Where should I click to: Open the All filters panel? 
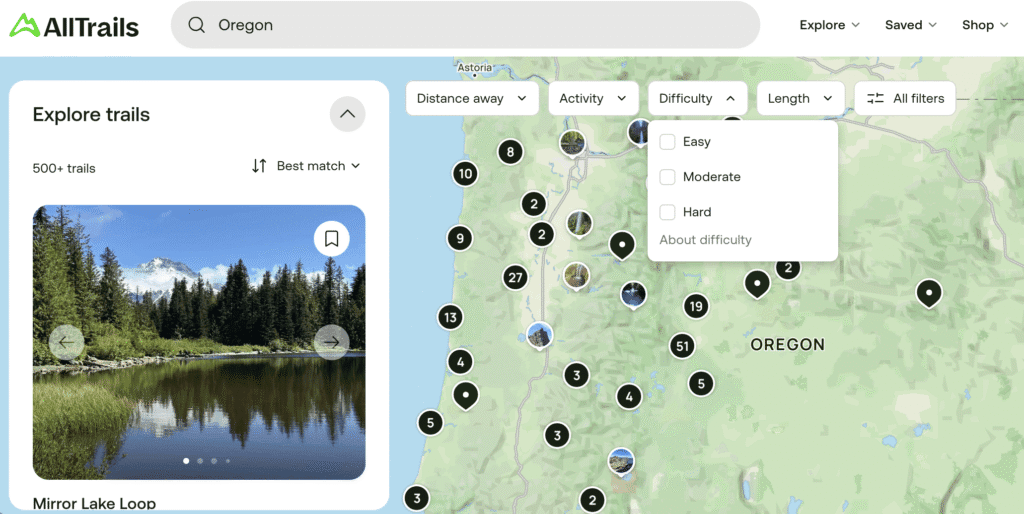905,99
